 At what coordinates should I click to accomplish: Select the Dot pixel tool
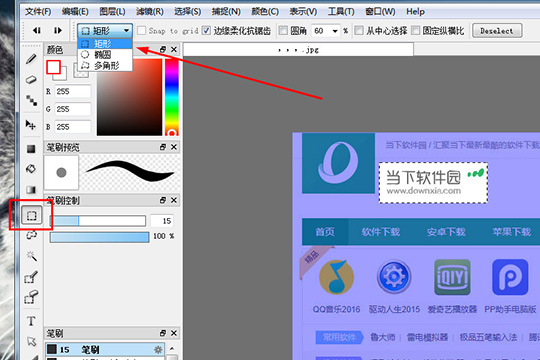point(31,101)
